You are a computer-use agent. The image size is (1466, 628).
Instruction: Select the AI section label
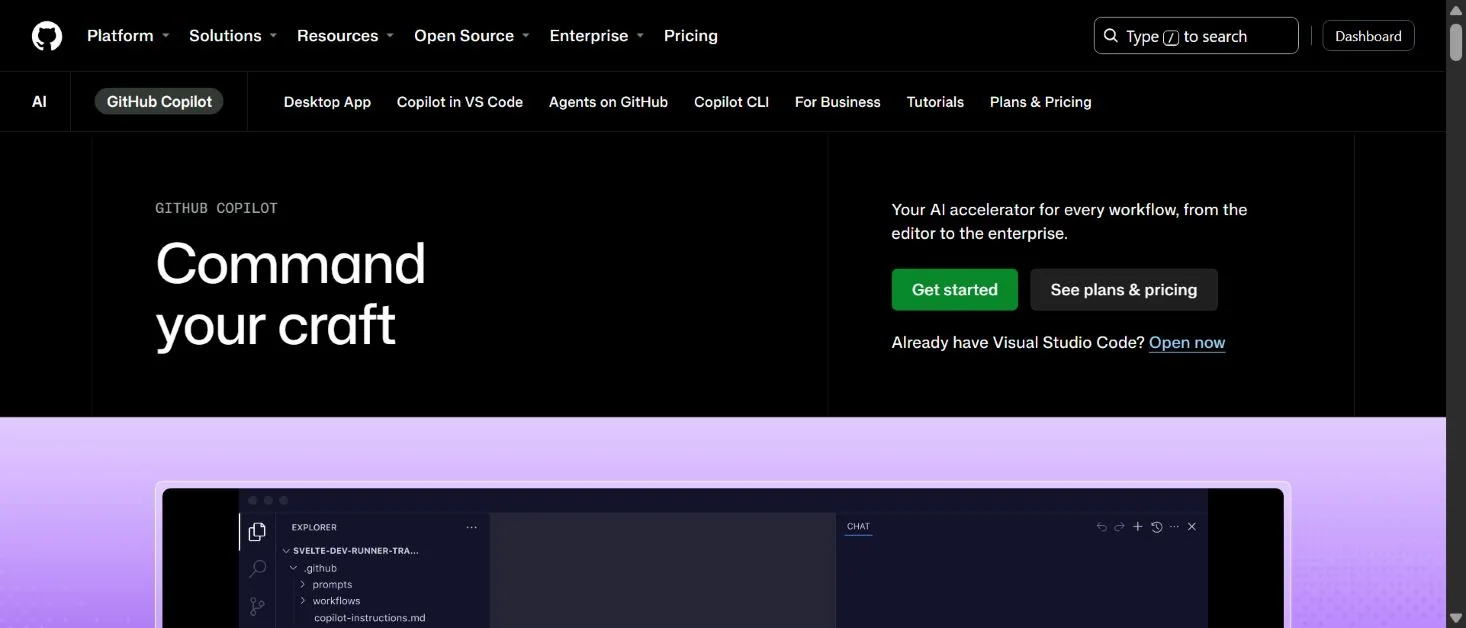[x=39, y=102]
